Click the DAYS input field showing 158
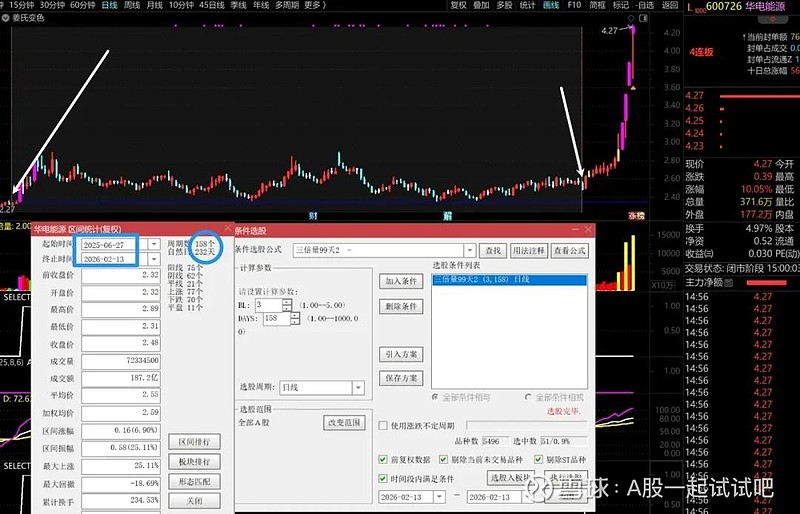The width and height of the screenshot is (800, 514). click(x=277, y=319)
